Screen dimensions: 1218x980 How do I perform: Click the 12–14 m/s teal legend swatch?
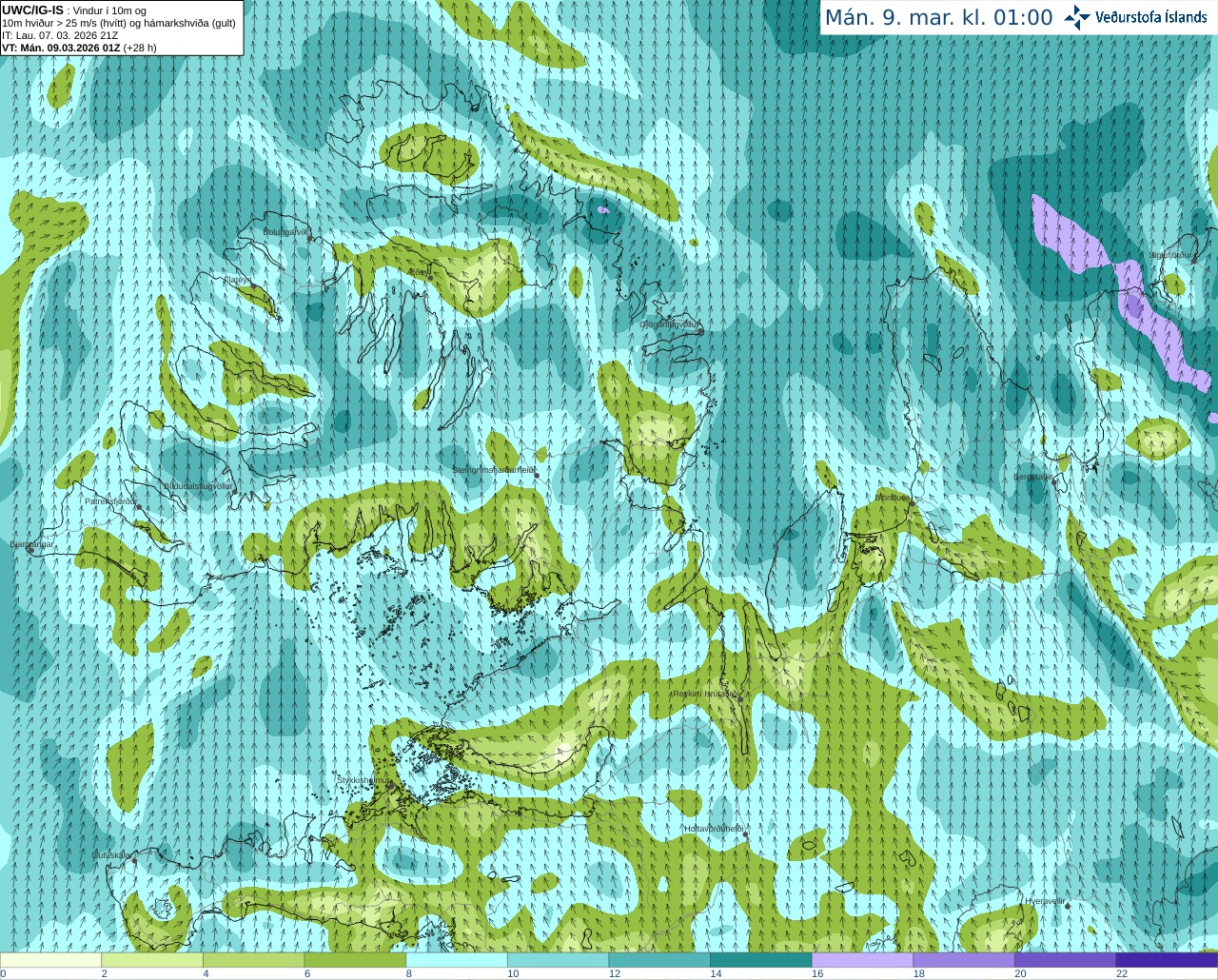click(659, 960)
